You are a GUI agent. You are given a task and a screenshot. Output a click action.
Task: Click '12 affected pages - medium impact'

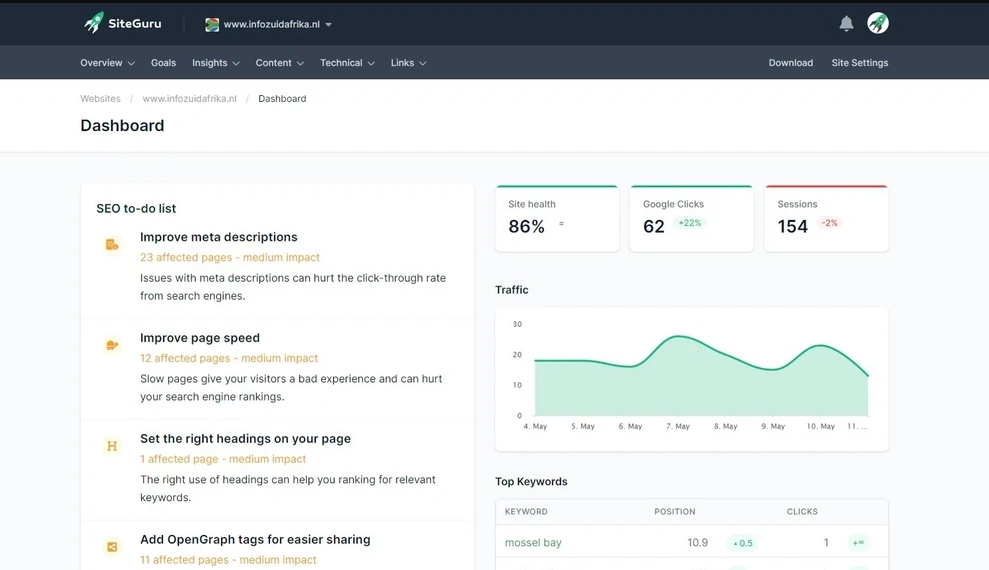(229, 358)
